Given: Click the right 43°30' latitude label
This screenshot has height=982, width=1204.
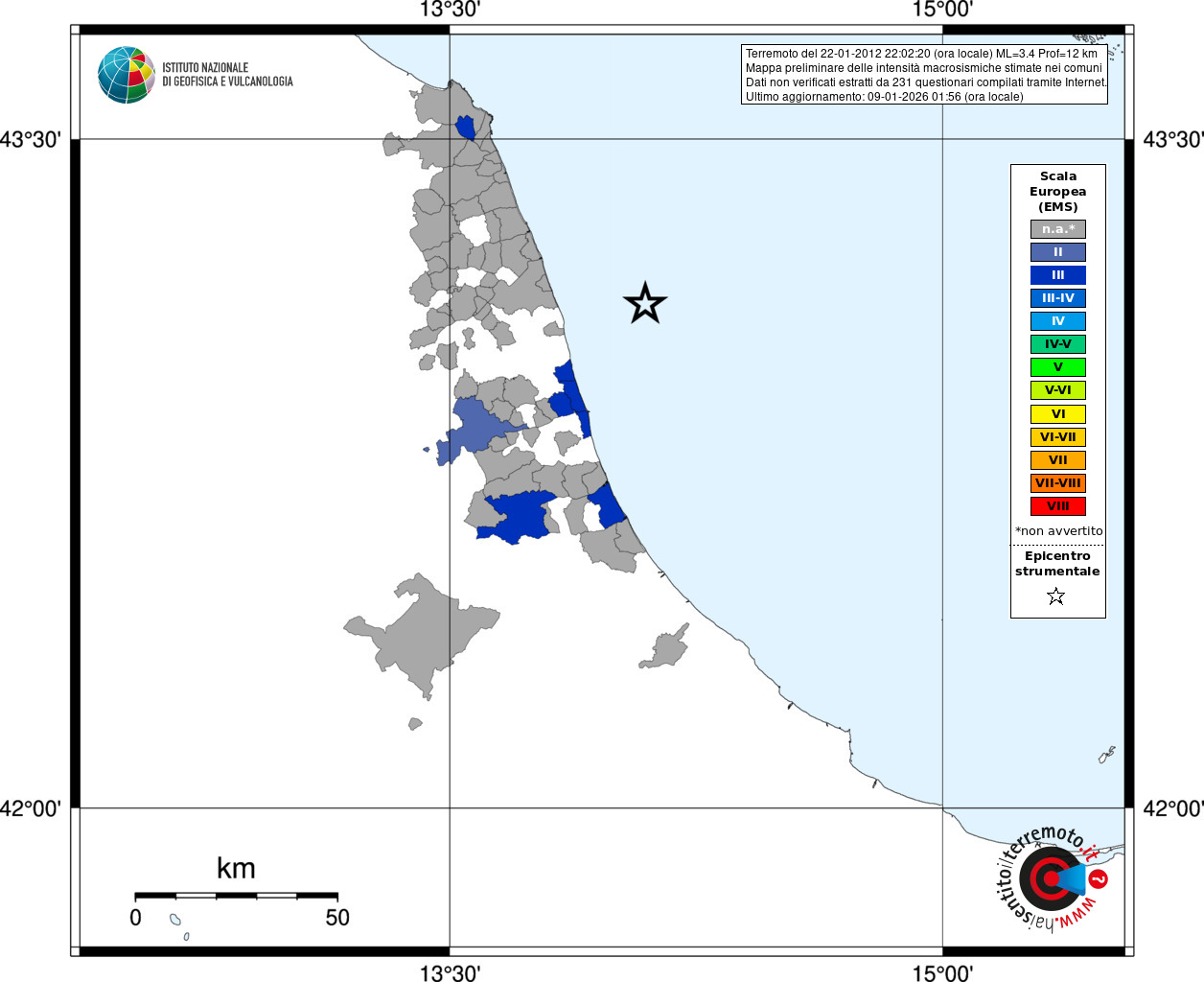Looking at the screenshot, I should pos(1173,140).
